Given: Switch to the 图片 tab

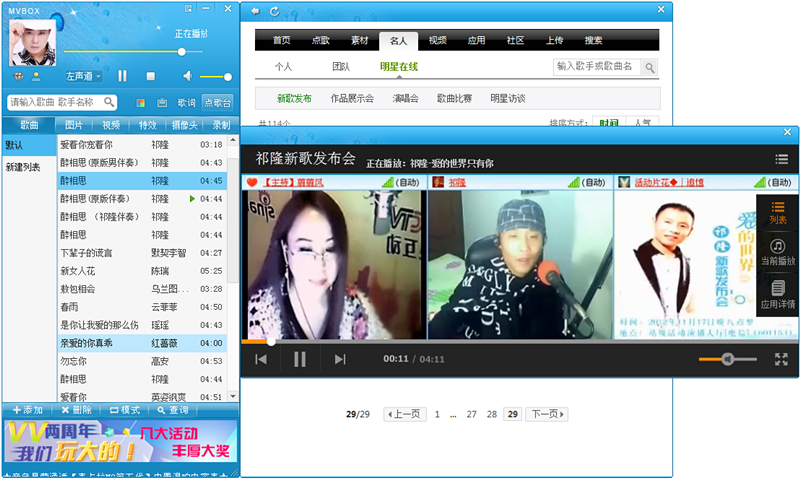Looking at the screenshot, I should tap(74, 125).
